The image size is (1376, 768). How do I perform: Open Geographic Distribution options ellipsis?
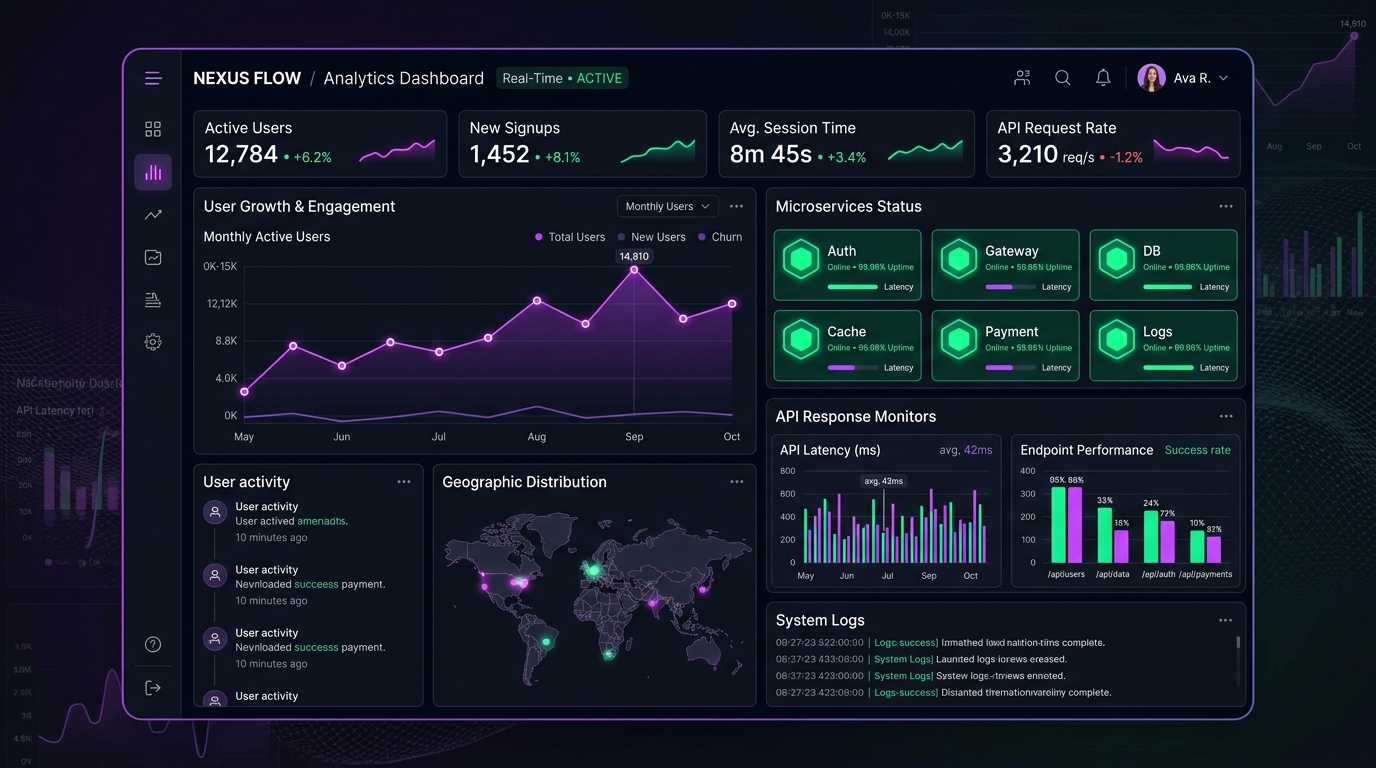coord(737,482)
